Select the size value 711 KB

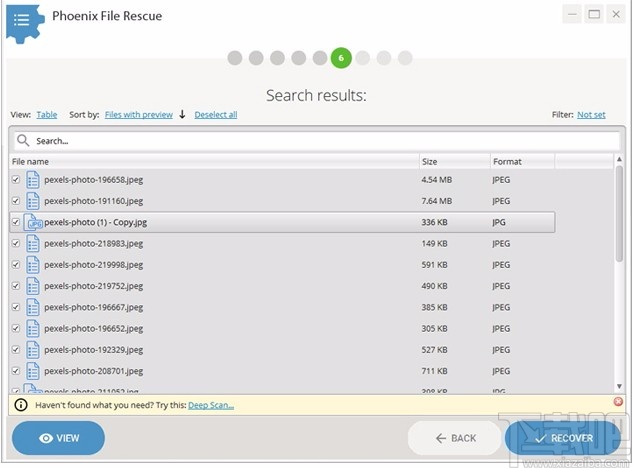434,371
